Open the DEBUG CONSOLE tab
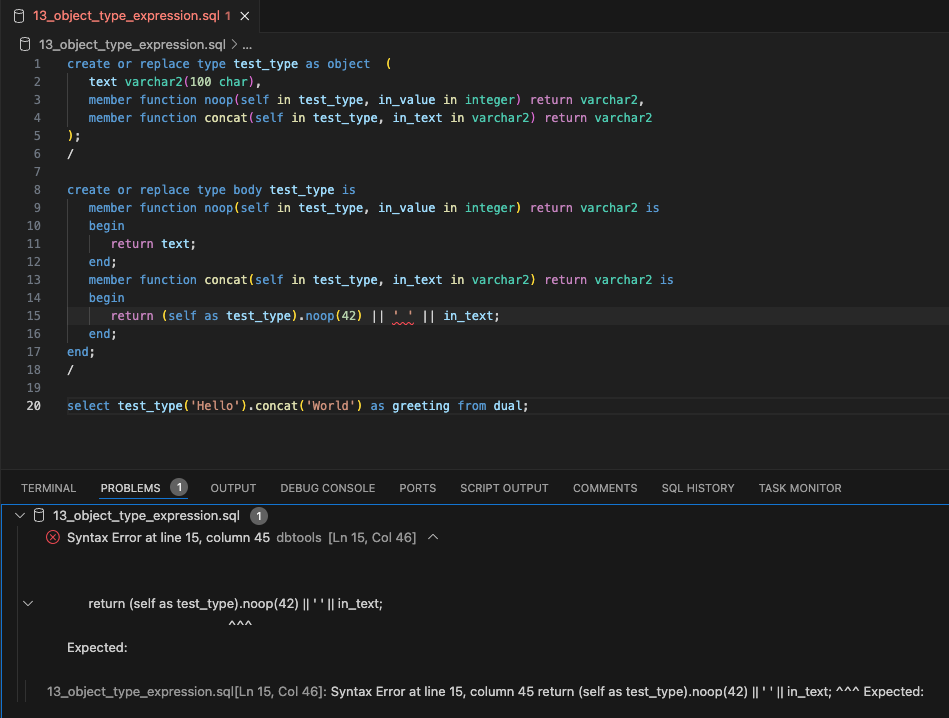 pyautogui.click(x=327, y=488)
